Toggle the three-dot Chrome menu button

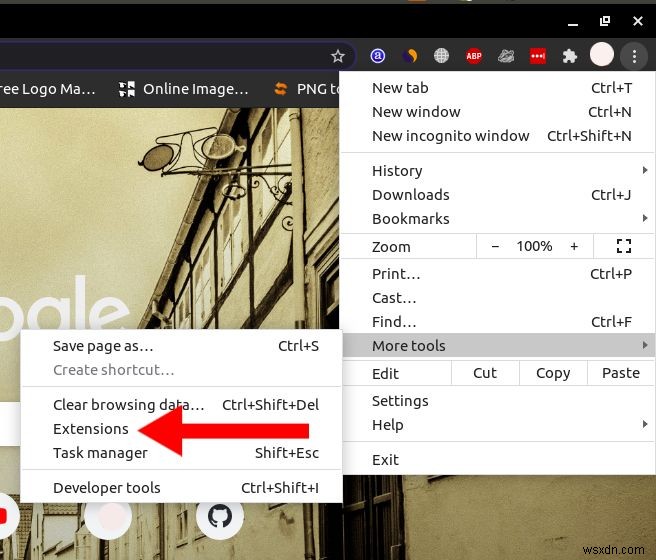[634, 56]
